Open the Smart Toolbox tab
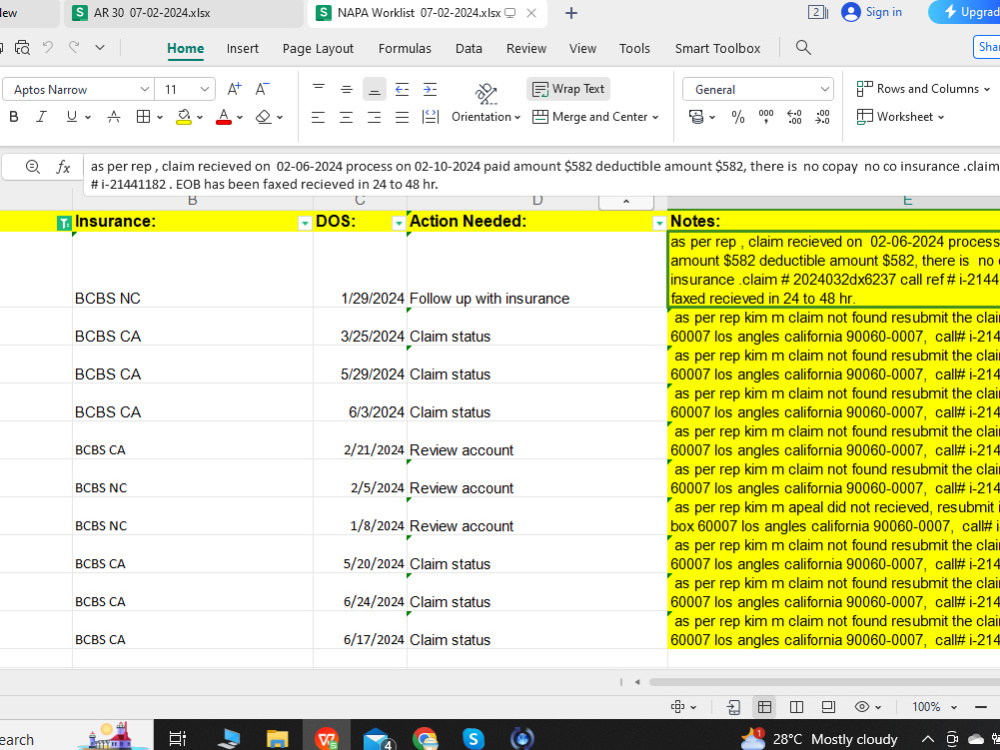This screenshot has width=1000, height=750. pos(717,48)
